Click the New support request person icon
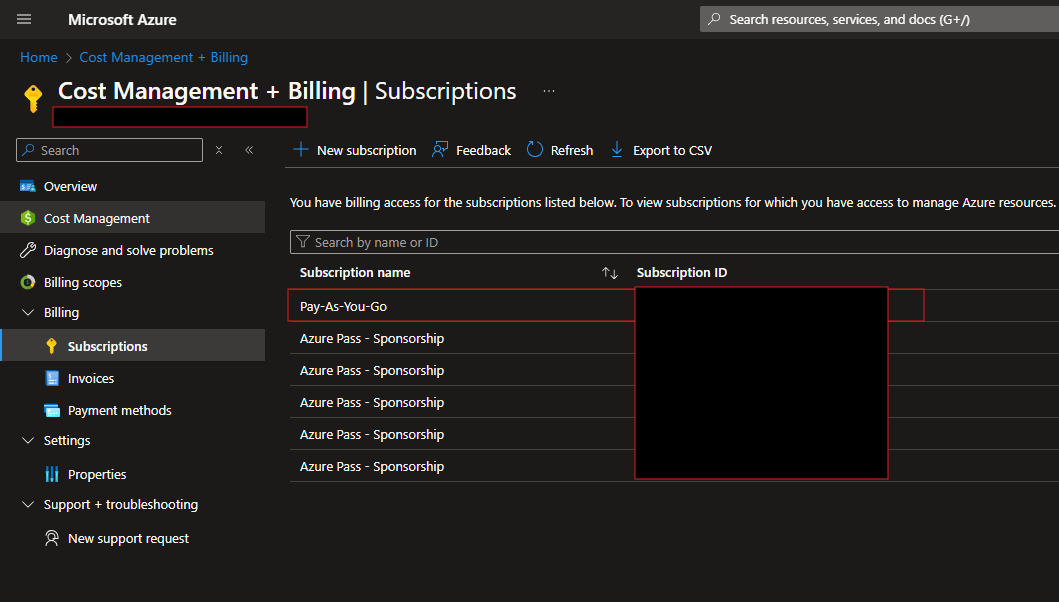The width and height of the screenshot is (1059, 602). 52,538
